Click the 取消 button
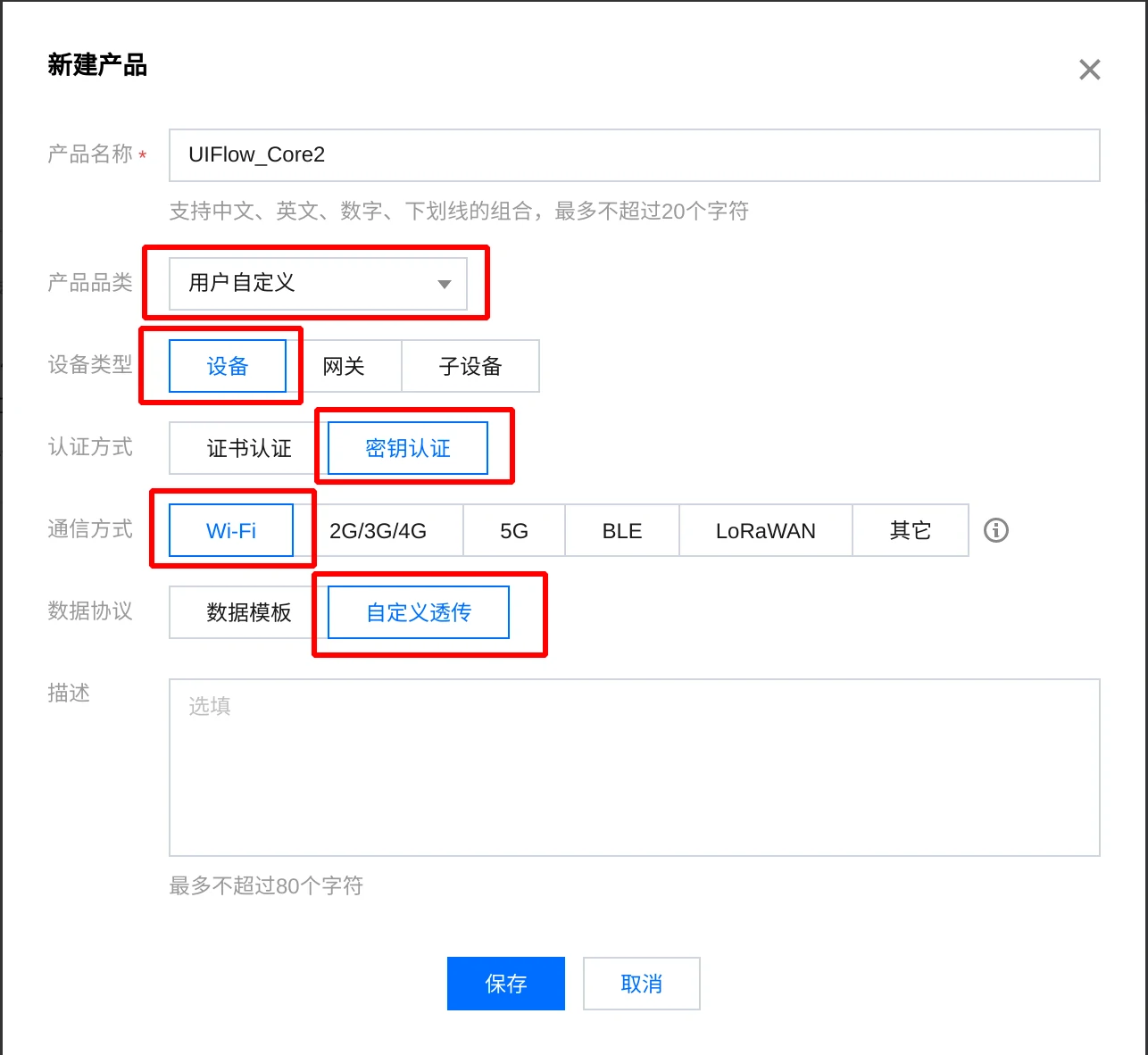This screenshot has height=1055, width=1148. click(642, 984)
